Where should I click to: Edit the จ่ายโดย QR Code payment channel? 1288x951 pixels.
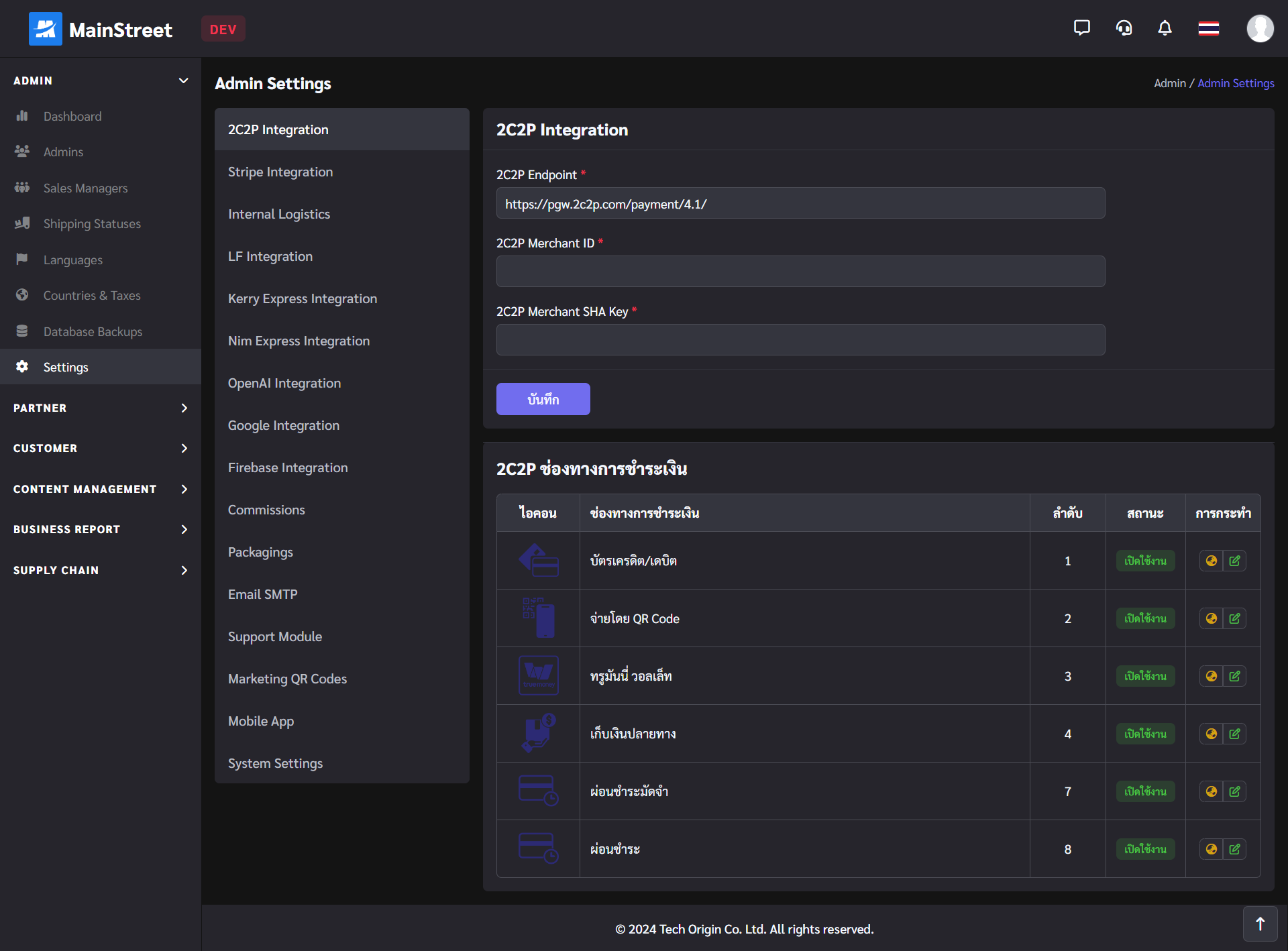(1234, 618)
